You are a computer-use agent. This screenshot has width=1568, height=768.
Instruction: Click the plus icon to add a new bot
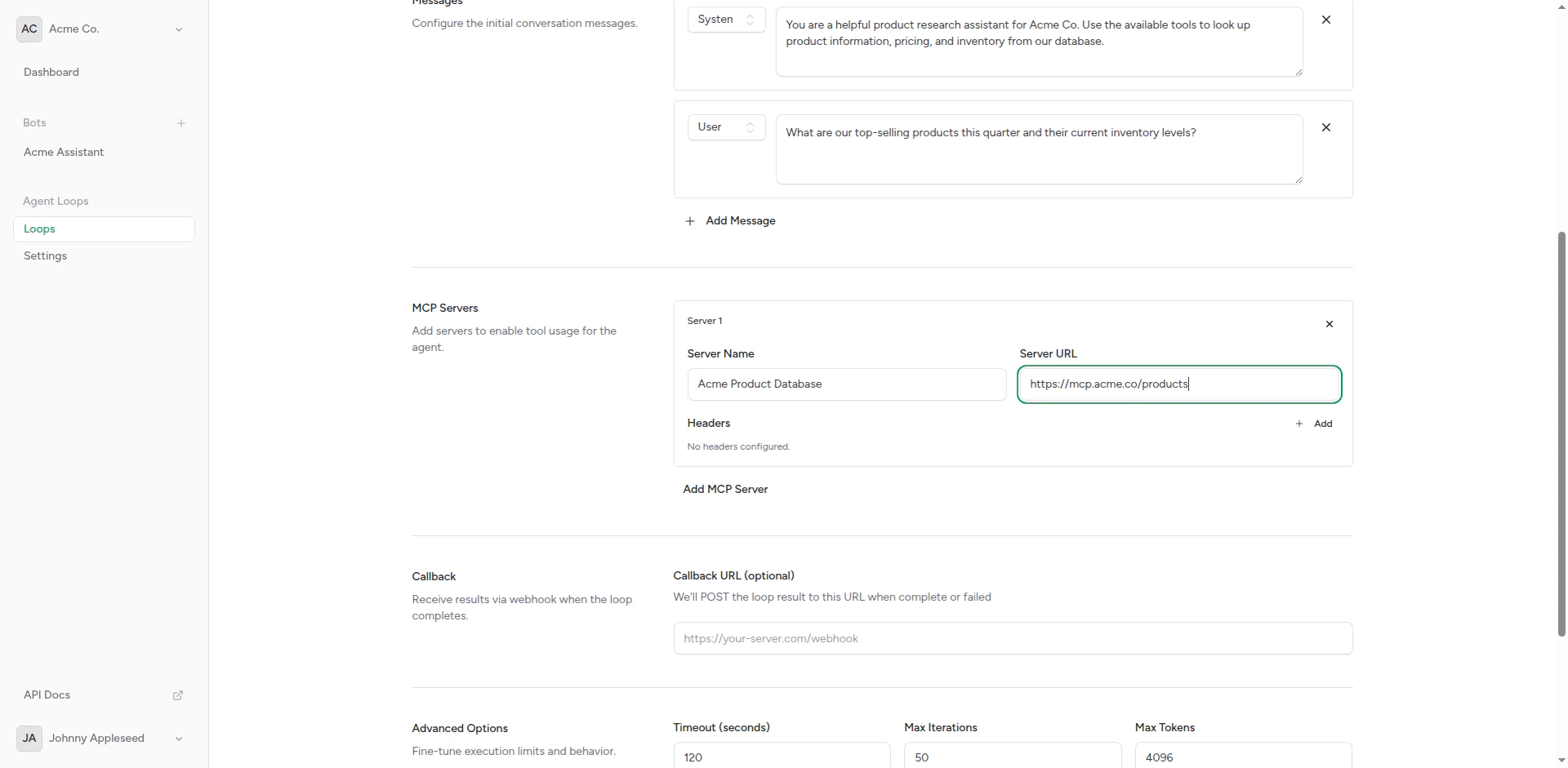(x=180, y=123)
